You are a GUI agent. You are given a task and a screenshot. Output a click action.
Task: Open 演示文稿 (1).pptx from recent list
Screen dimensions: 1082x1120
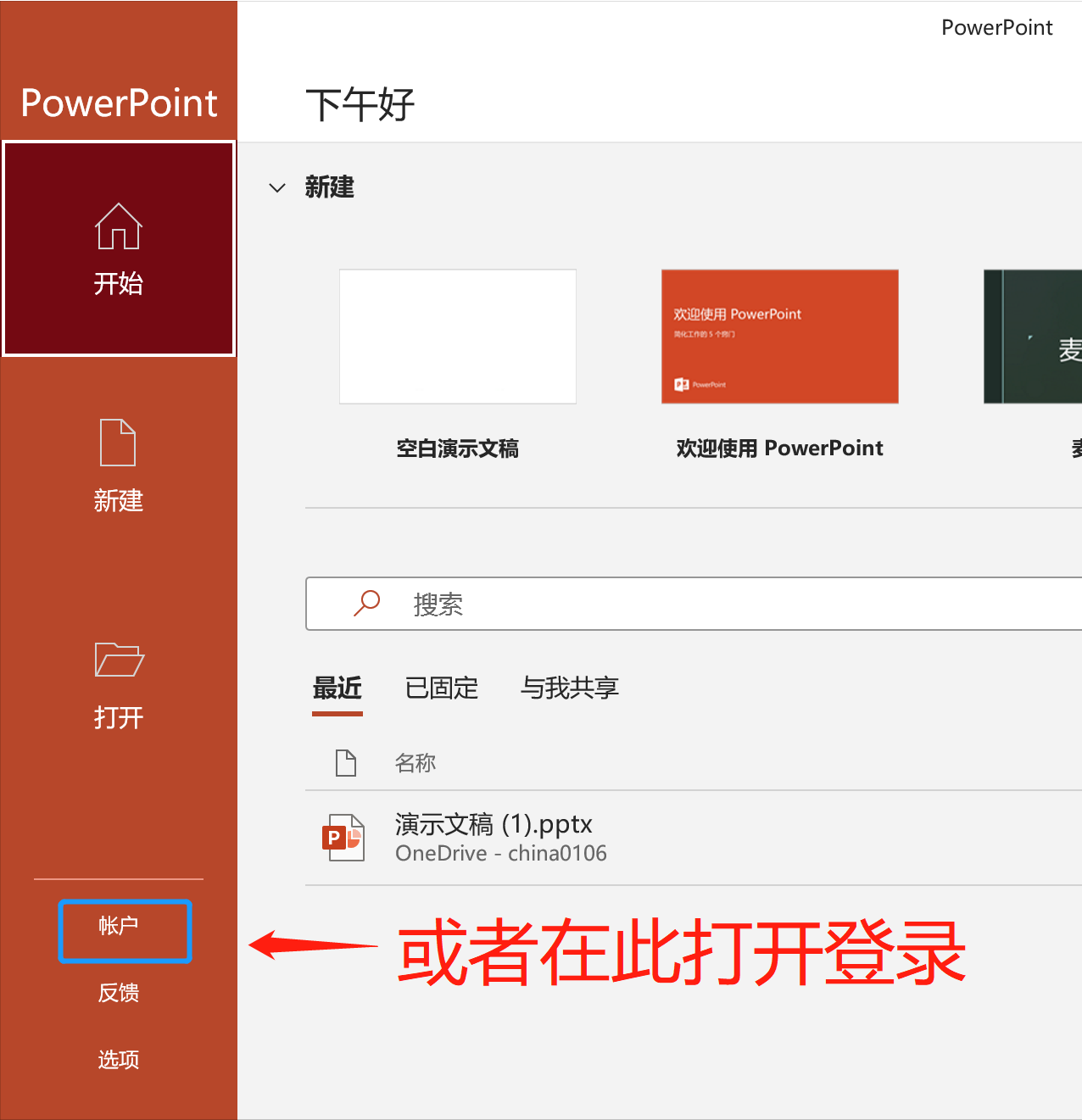494,824
